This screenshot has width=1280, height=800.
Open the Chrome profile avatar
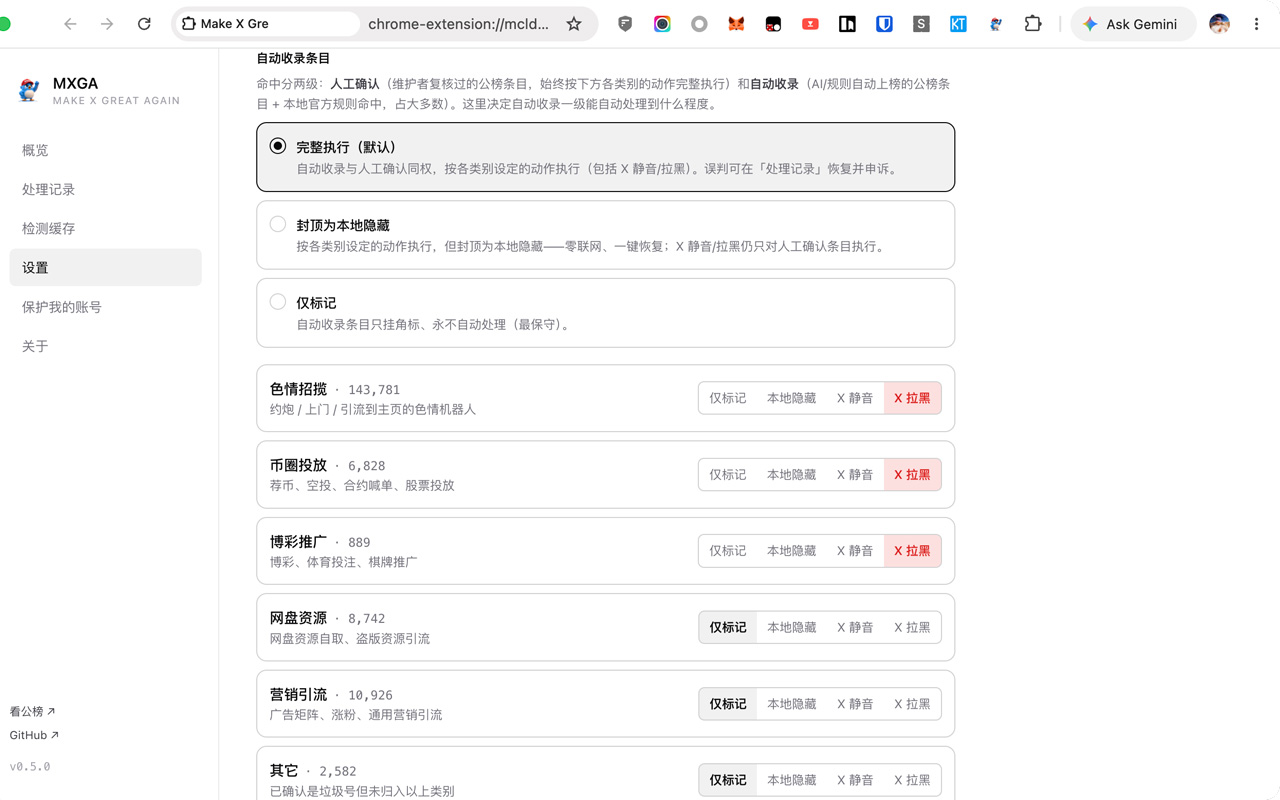[x=1219, y=24]
